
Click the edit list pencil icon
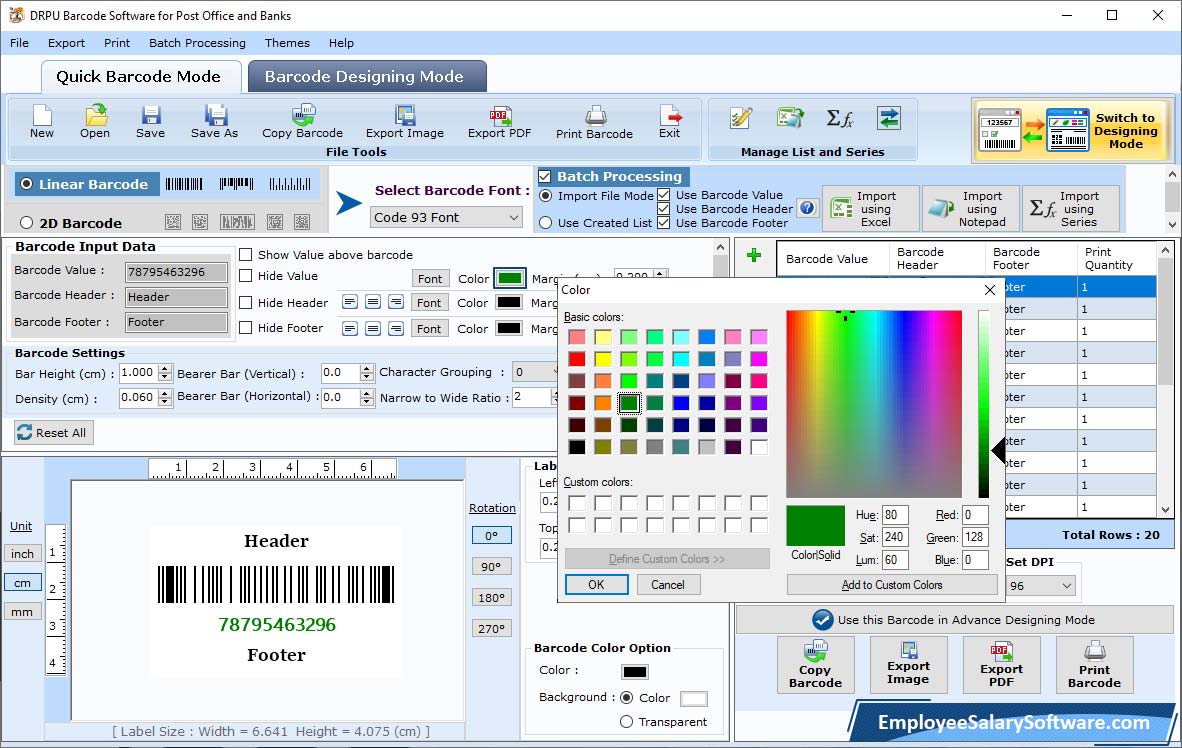741,118
